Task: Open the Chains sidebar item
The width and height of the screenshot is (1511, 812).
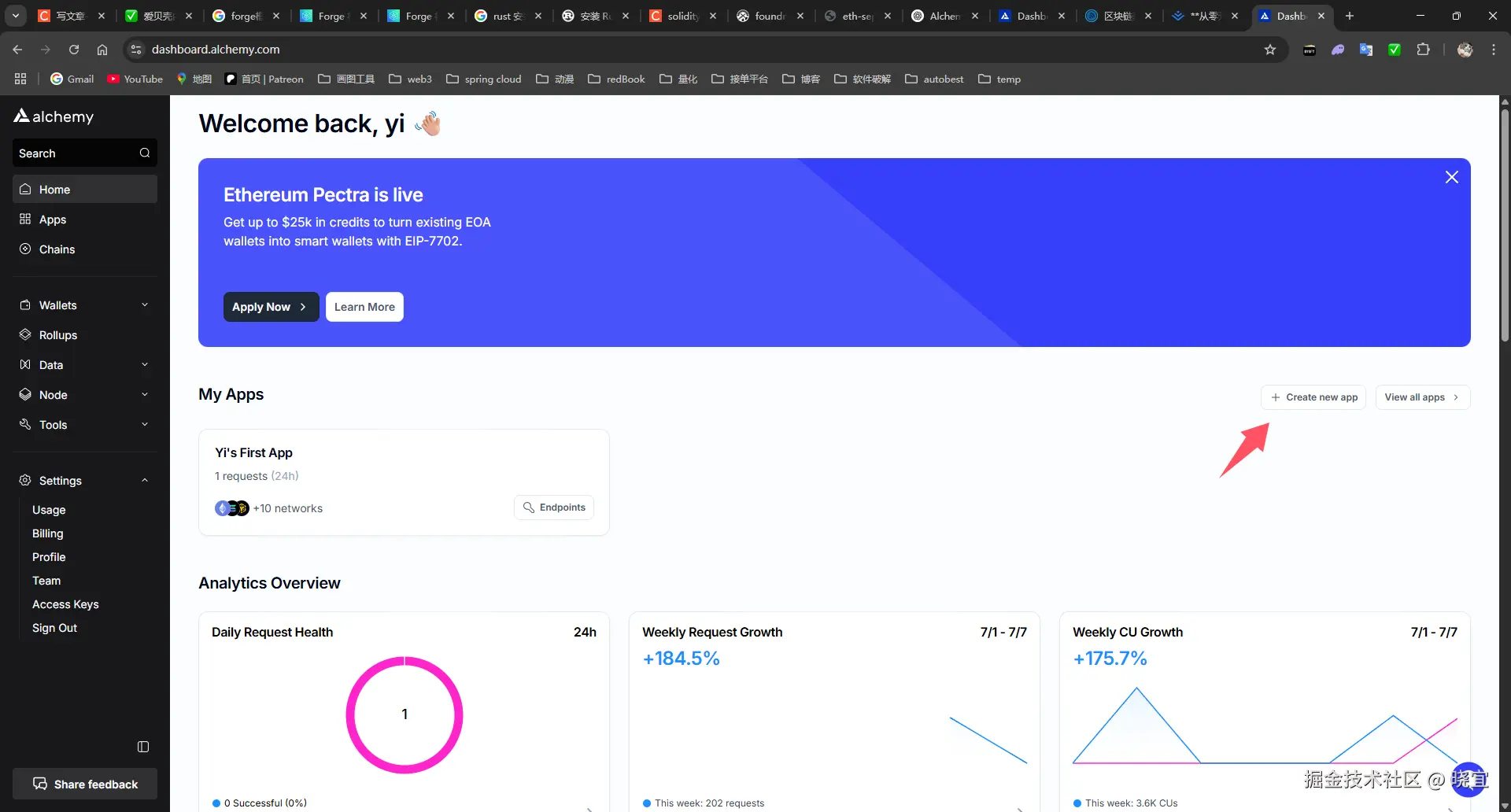Action: point(85,249)
